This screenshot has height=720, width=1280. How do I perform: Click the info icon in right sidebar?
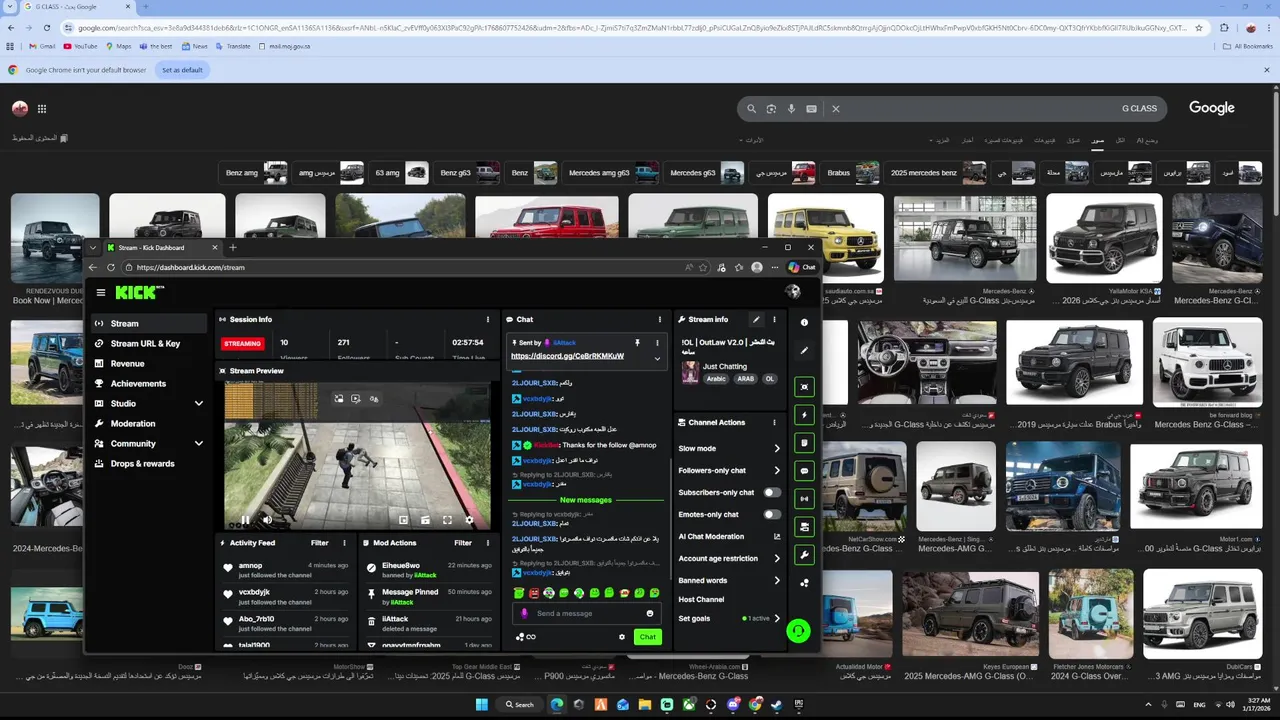click(804, 323)
